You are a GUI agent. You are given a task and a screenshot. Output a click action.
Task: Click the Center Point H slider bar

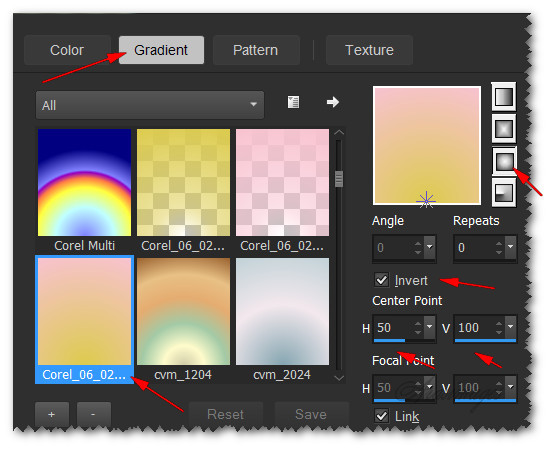click(404, 341)
